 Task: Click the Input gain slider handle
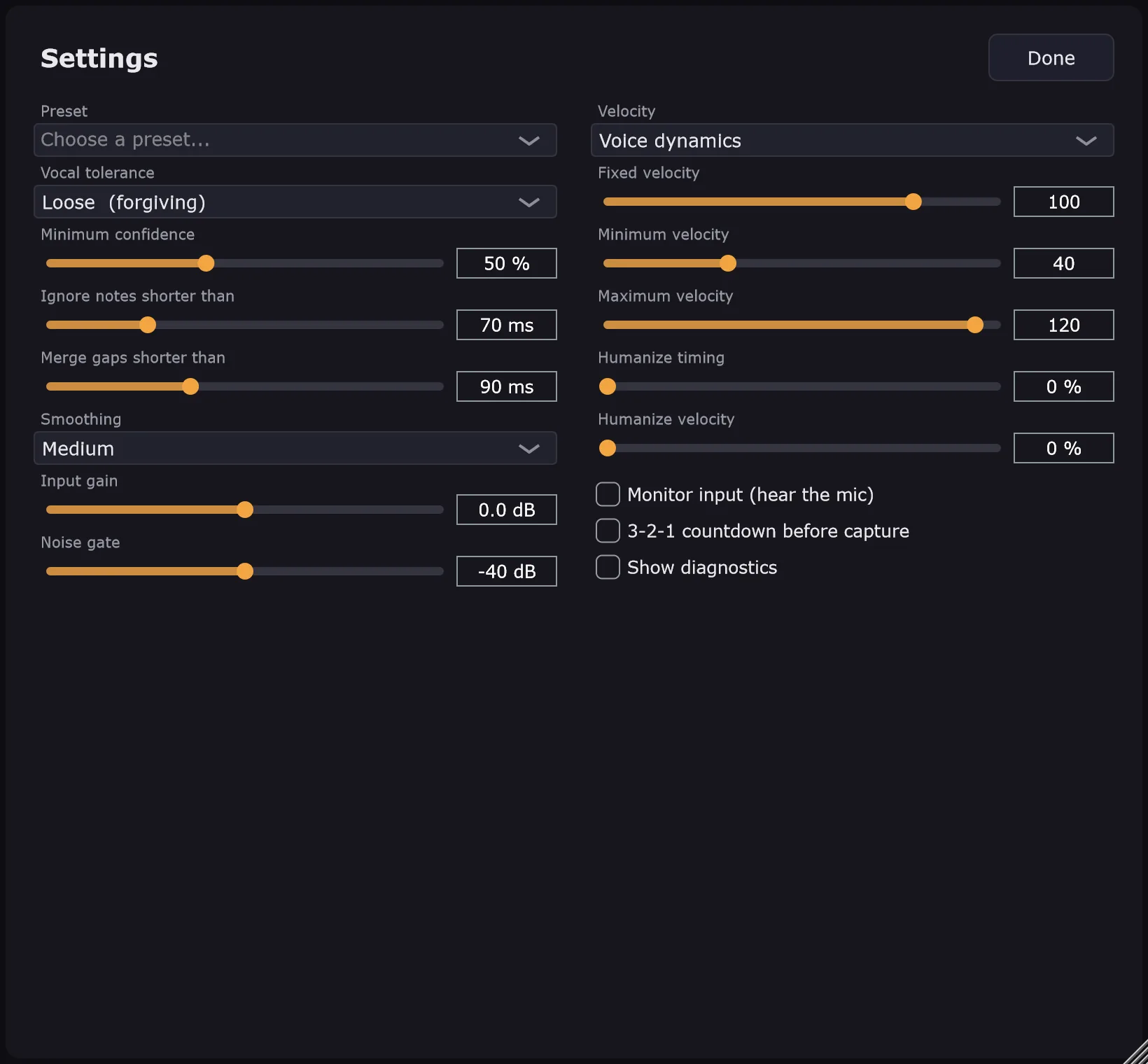point(245,510)
